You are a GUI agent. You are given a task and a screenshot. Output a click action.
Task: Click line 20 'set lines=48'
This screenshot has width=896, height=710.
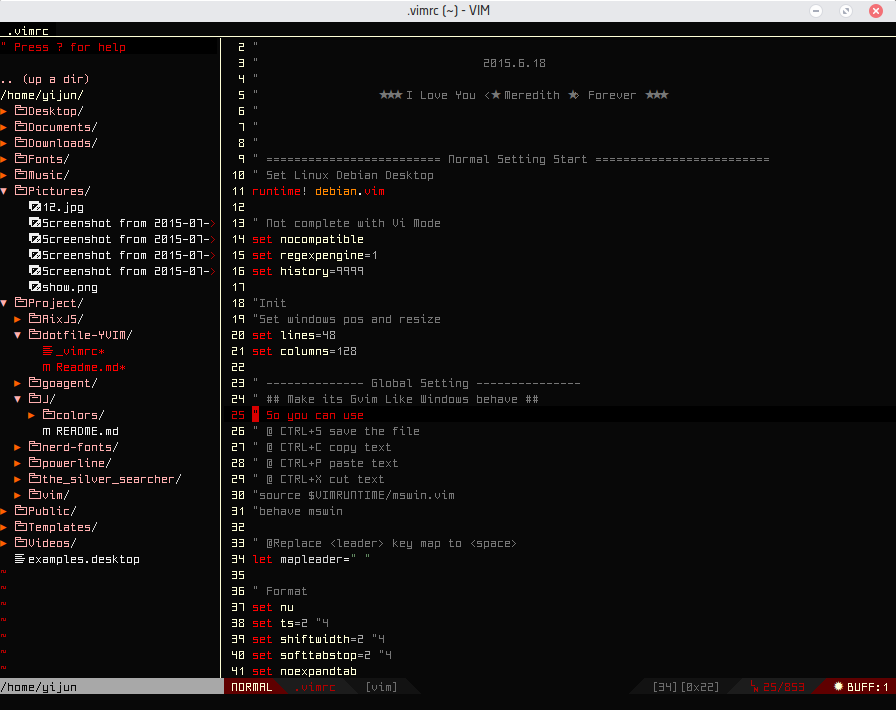point(294,335)
